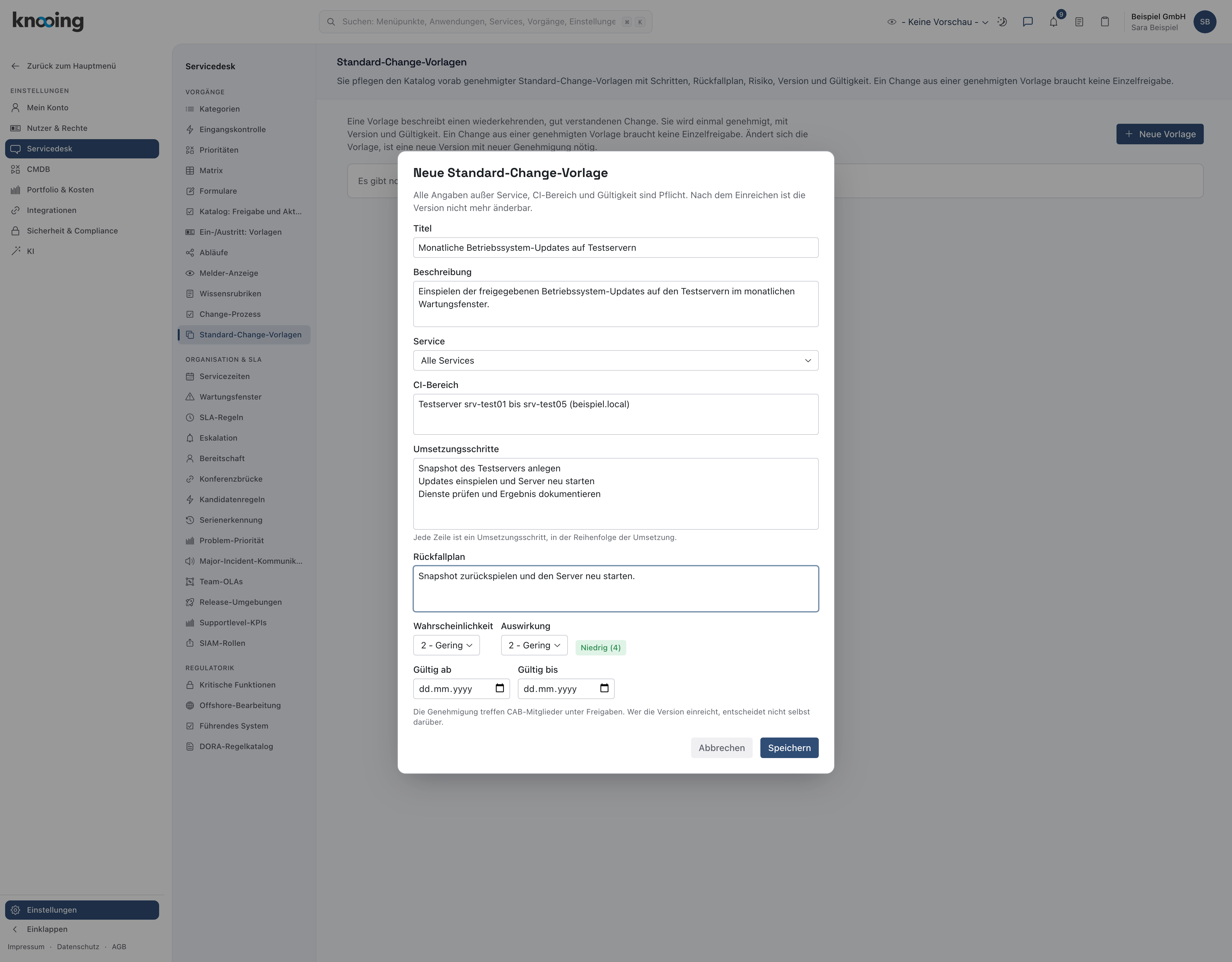
Task: Open the Gültig ab calendar picker icon
Action: coord(500,688)
